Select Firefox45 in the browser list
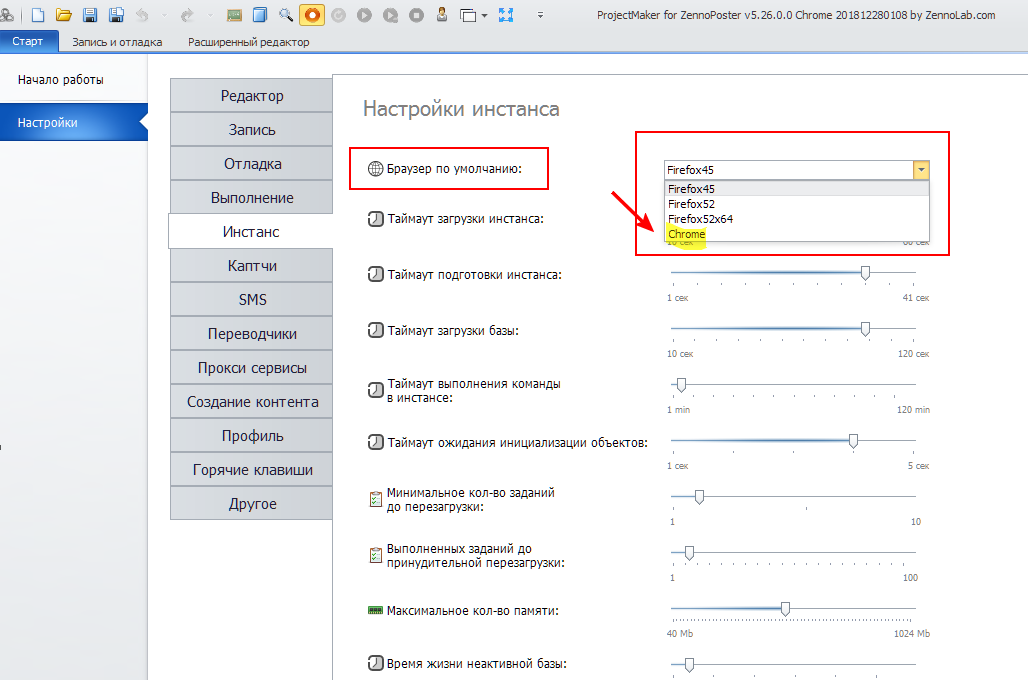 point(797,189)
